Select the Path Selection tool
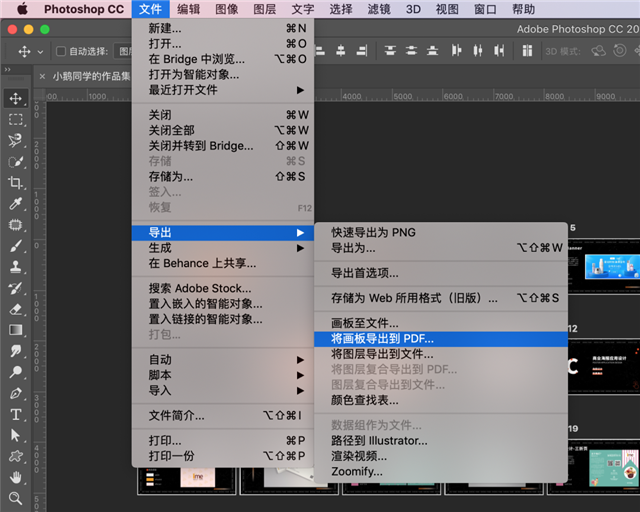The width and height of the screenshot is (640, 512). (16, 435)
